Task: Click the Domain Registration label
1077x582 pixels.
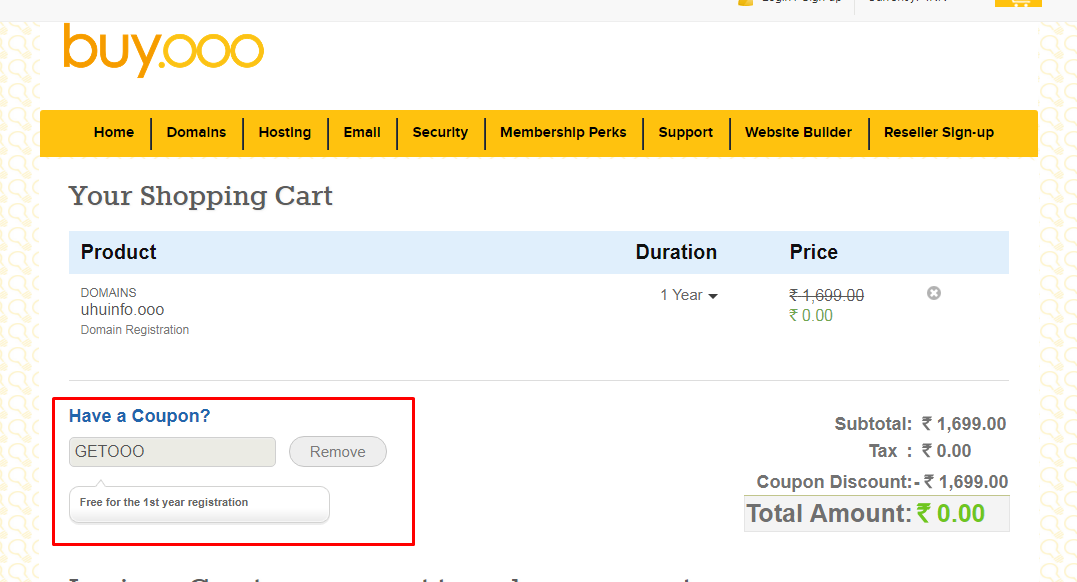Action: [135, 330]
